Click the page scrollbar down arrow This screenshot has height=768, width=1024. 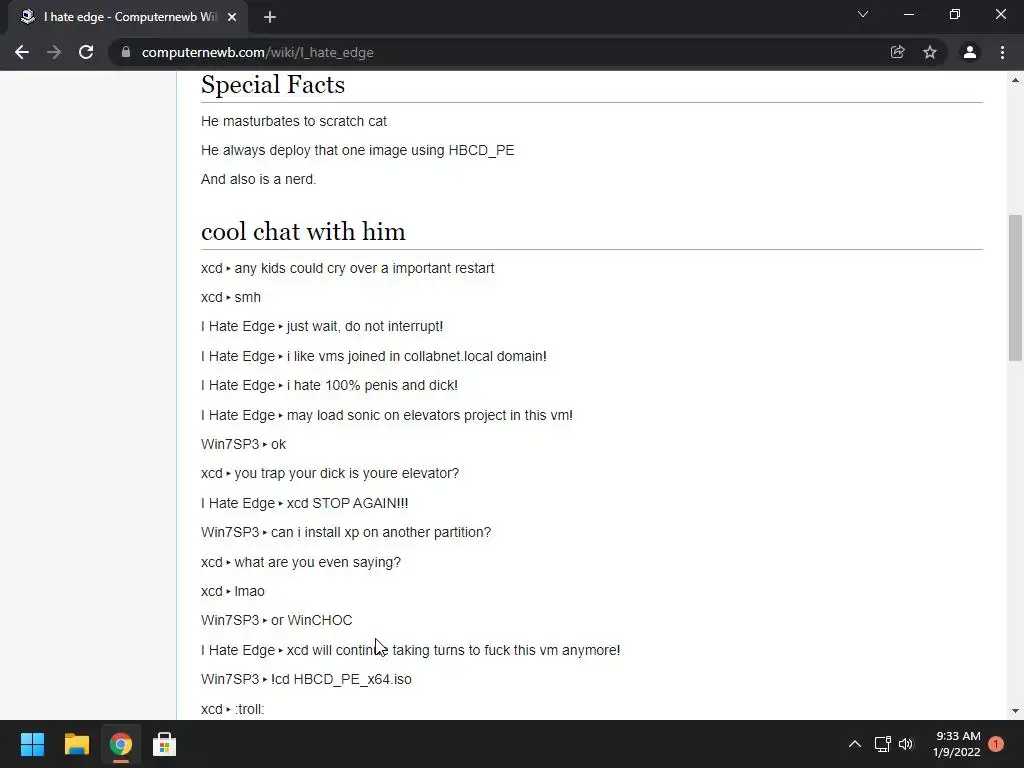1015,711
